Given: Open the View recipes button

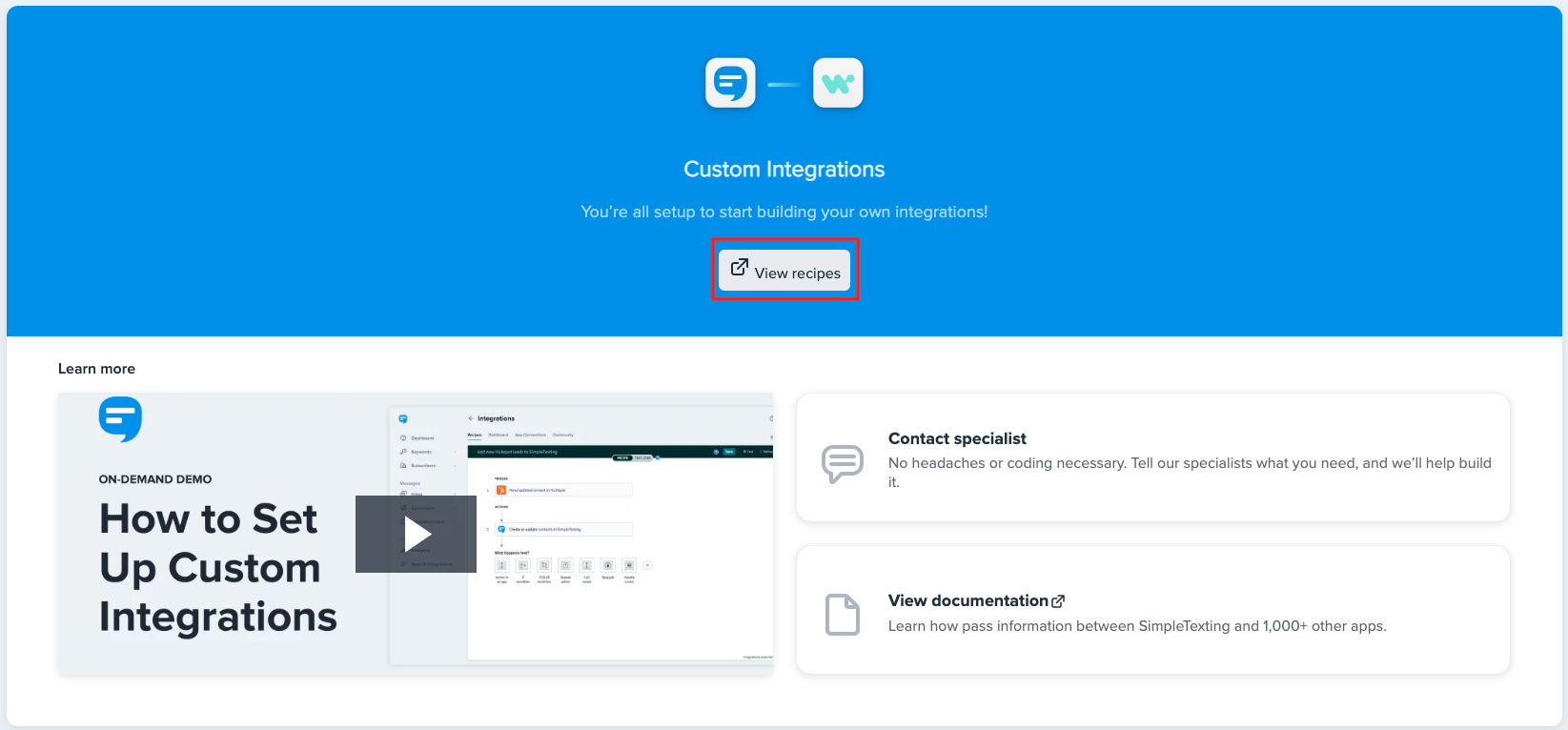Looking at the screenshot, I should (784, 270).
